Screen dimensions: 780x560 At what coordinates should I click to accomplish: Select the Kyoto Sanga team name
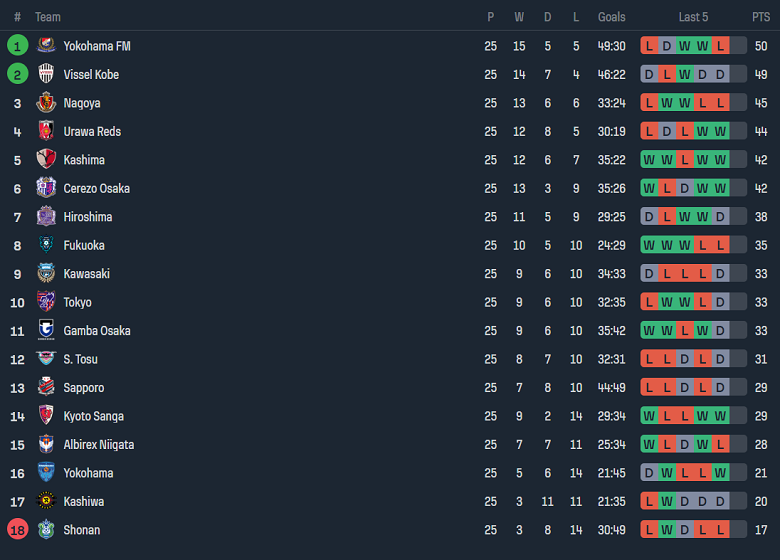tap(94, 416)
